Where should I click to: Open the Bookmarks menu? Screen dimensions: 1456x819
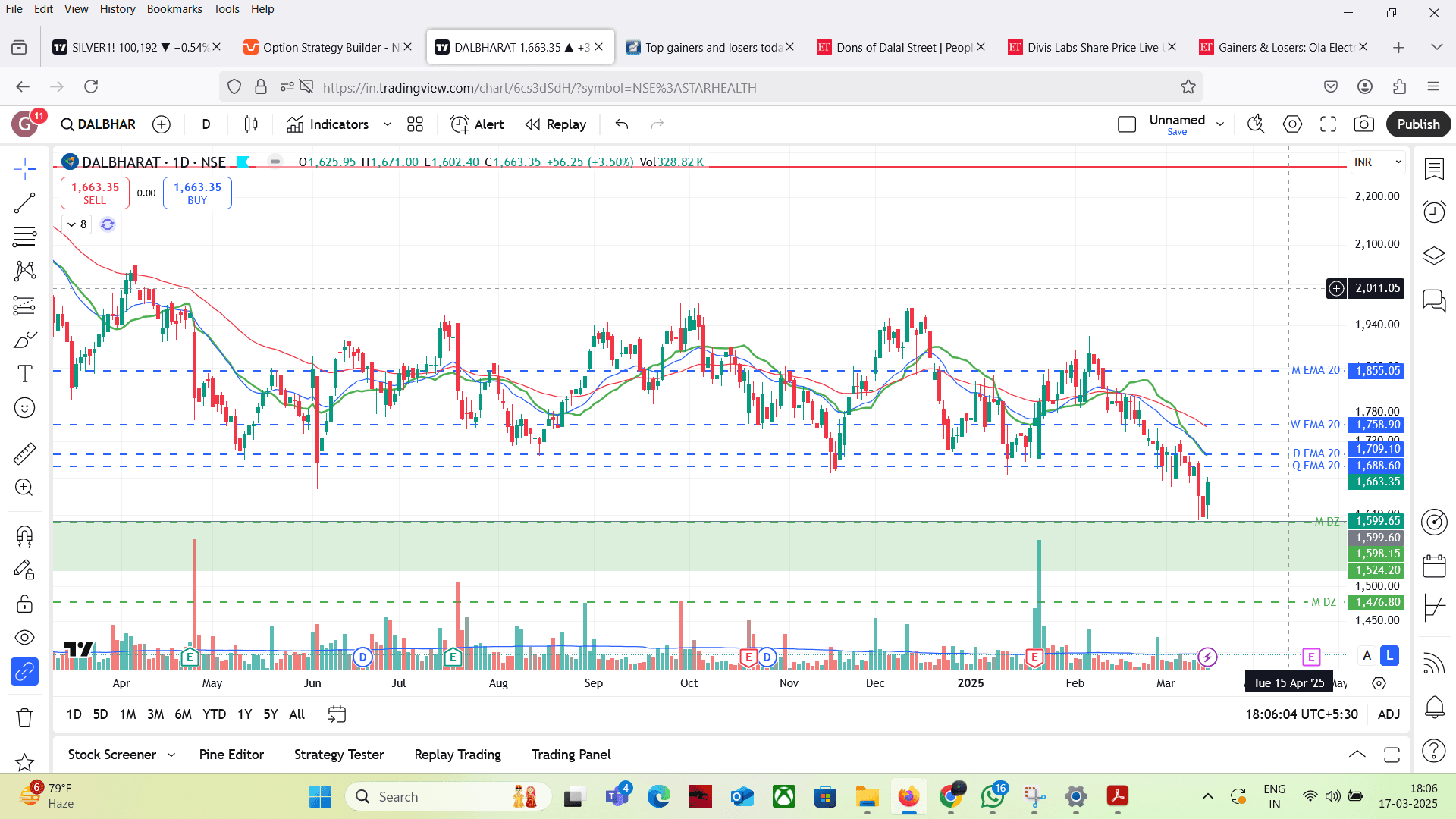(174, 9)
